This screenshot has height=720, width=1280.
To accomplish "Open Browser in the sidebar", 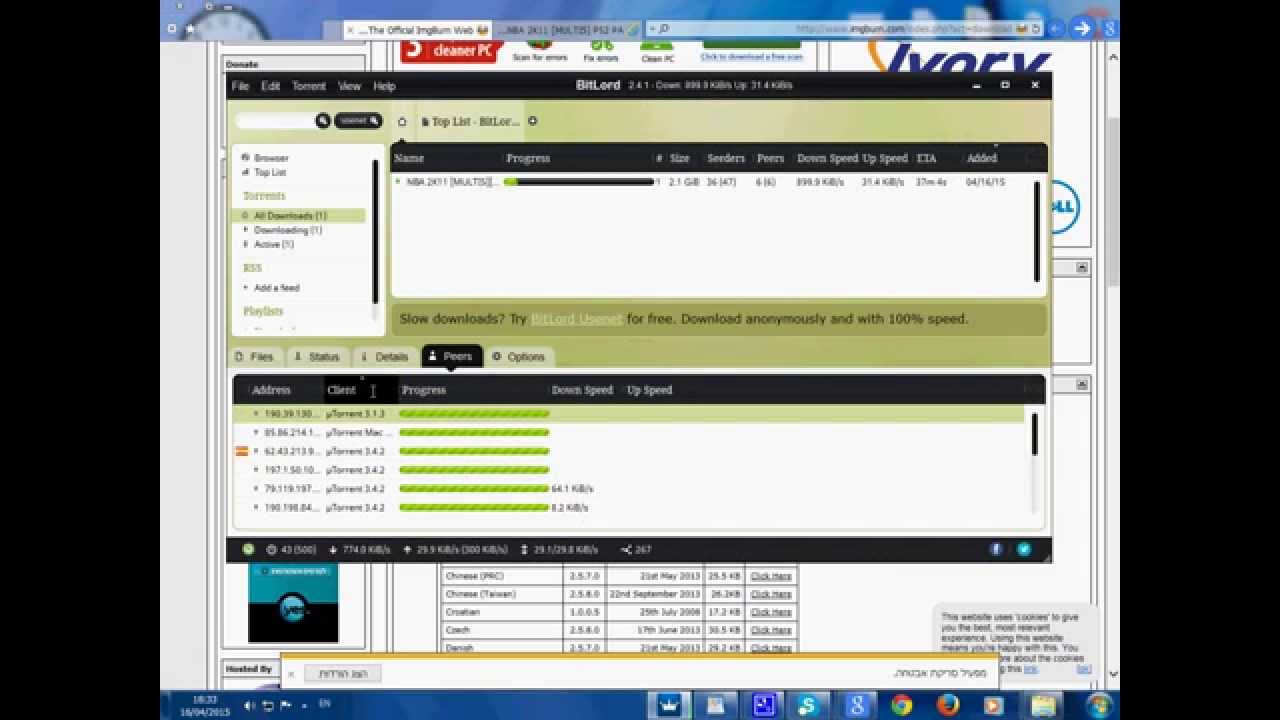I will click(x=271, y=158).
